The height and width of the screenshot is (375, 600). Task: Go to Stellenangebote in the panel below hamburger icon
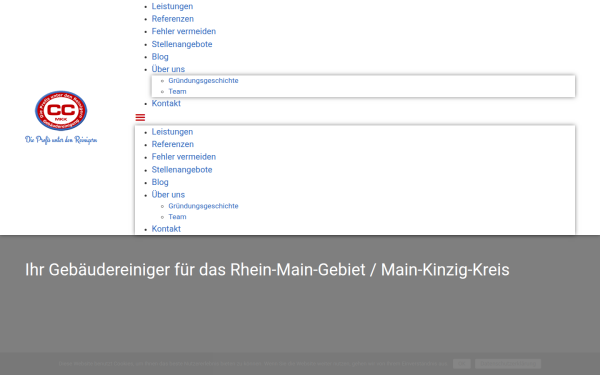pyautogui.click(x=182, y=170)
